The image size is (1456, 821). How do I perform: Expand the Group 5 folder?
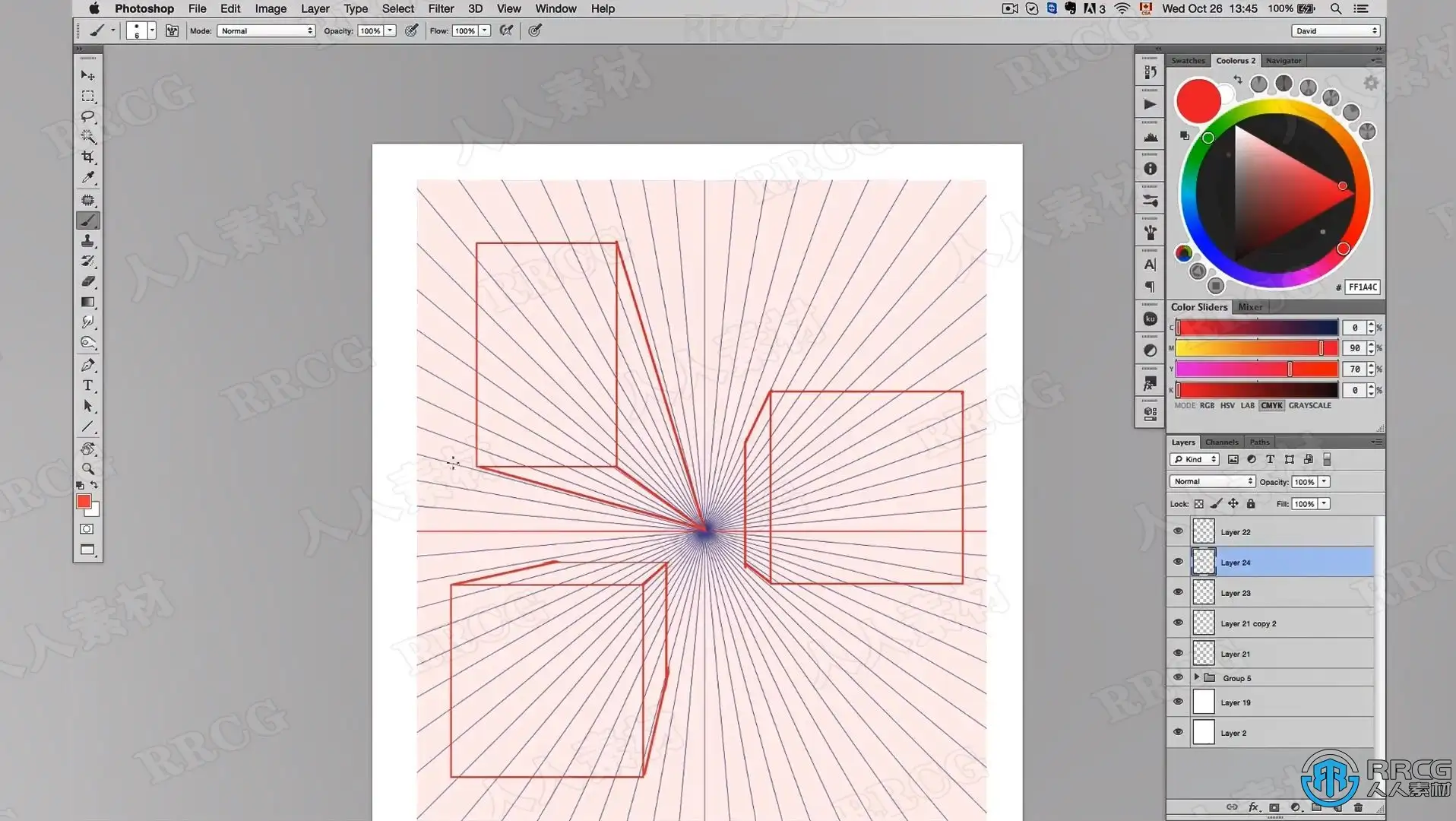[1197, 677]
